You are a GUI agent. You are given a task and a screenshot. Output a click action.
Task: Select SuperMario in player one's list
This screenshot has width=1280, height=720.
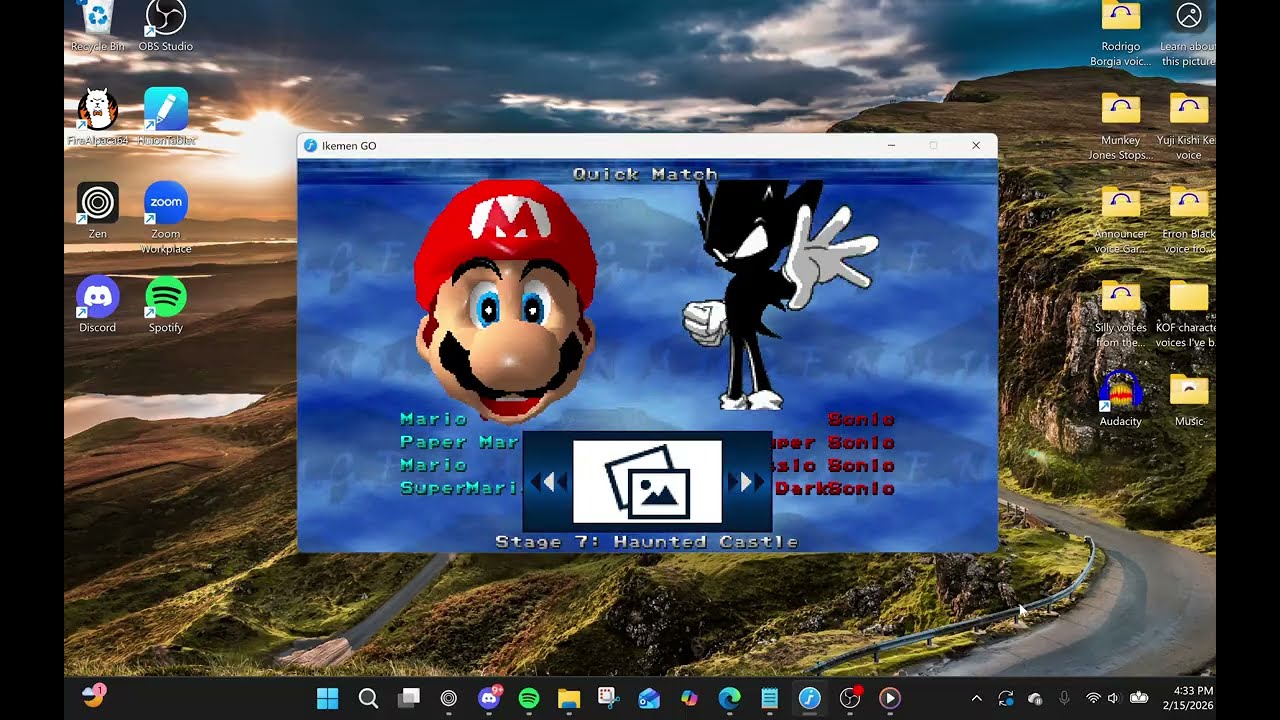(460, 488)
